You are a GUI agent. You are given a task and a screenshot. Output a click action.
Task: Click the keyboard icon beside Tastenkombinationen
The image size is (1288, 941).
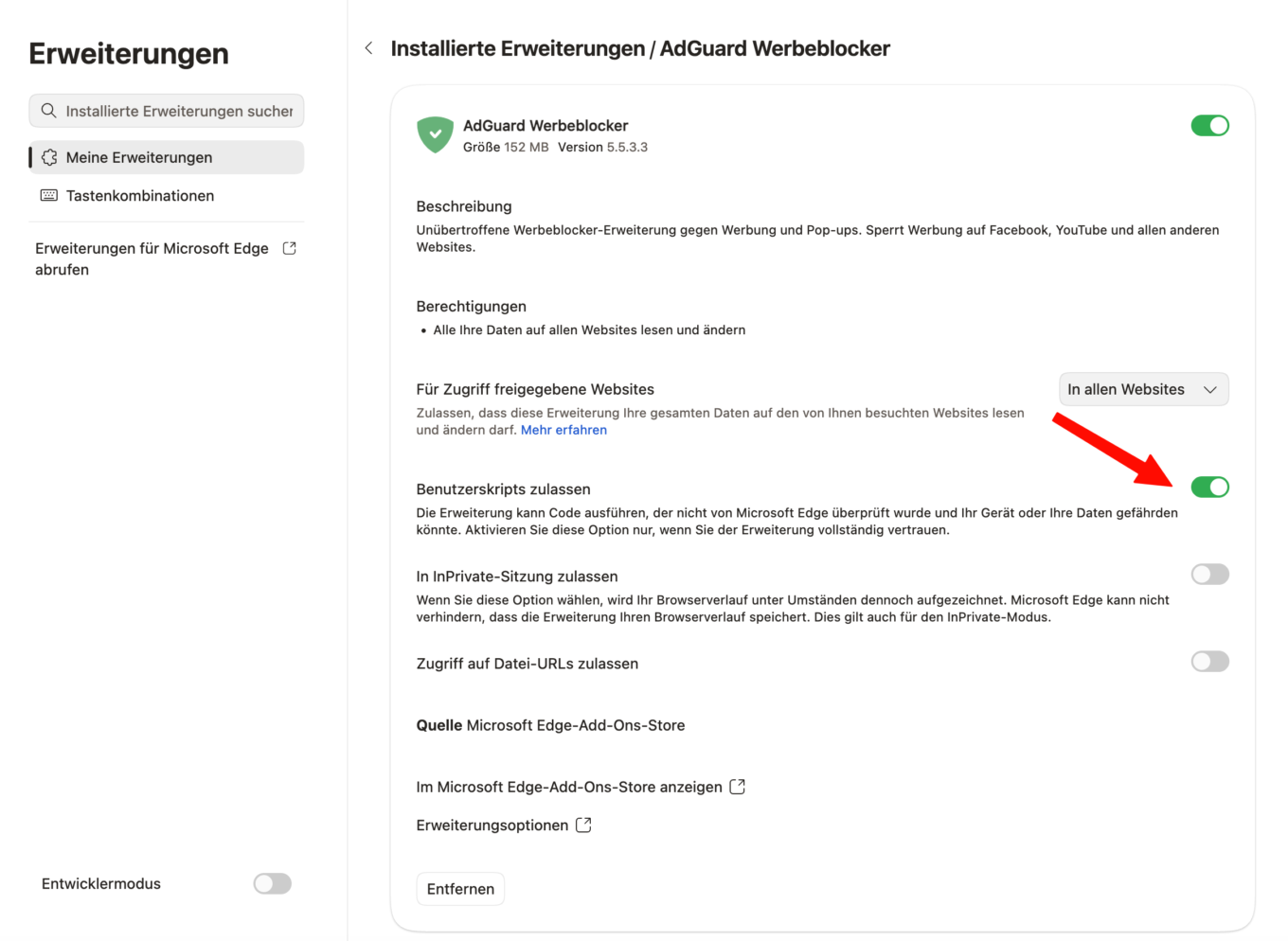pos(49,195)
